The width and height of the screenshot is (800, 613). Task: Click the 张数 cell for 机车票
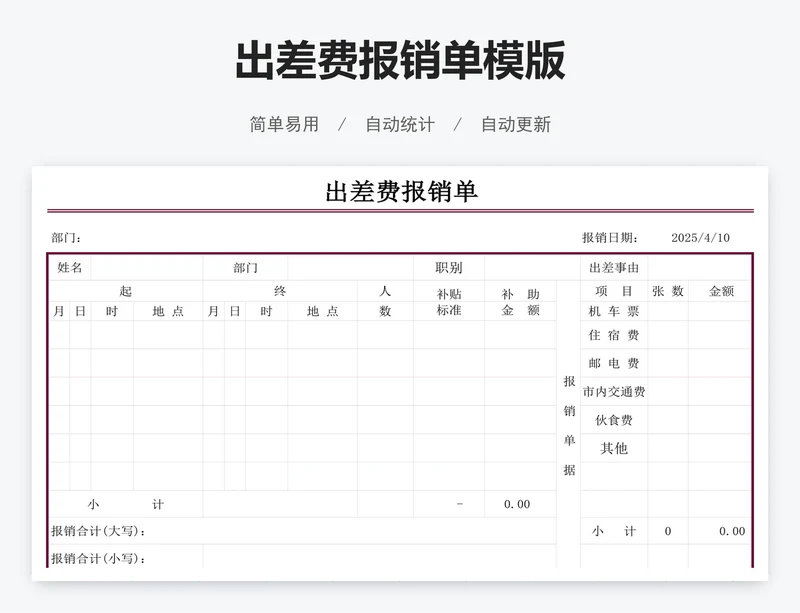coord(668,311)
